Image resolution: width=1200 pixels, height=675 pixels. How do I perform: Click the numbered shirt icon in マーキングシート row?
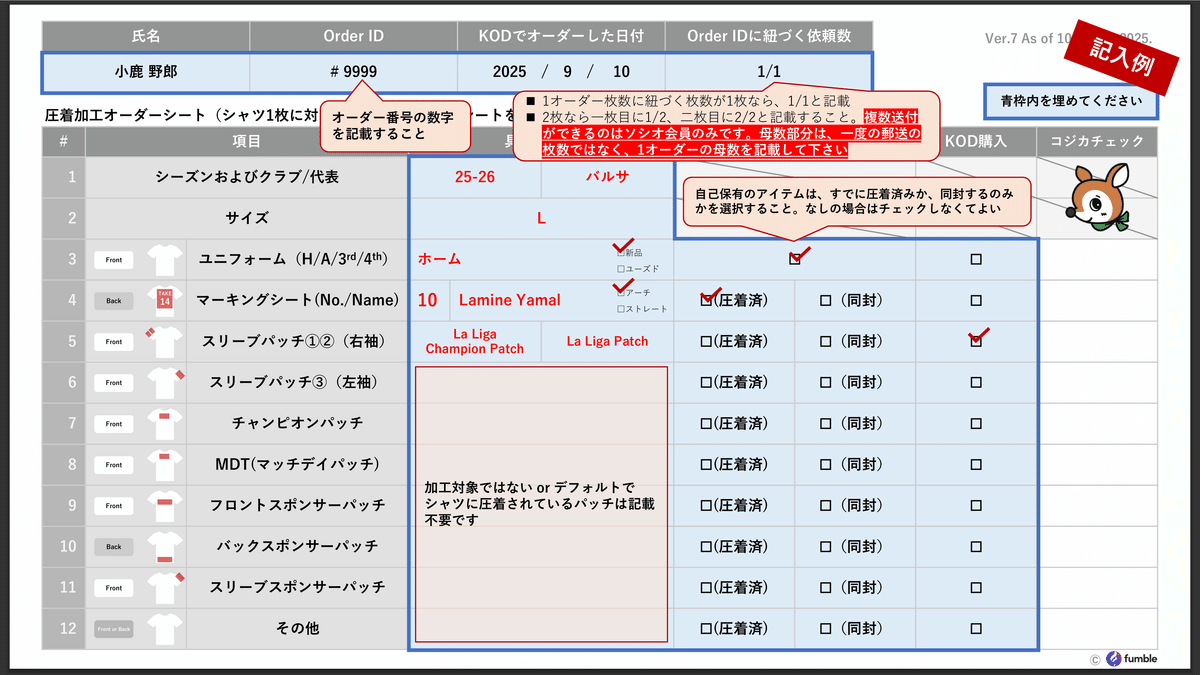point(165,300)
